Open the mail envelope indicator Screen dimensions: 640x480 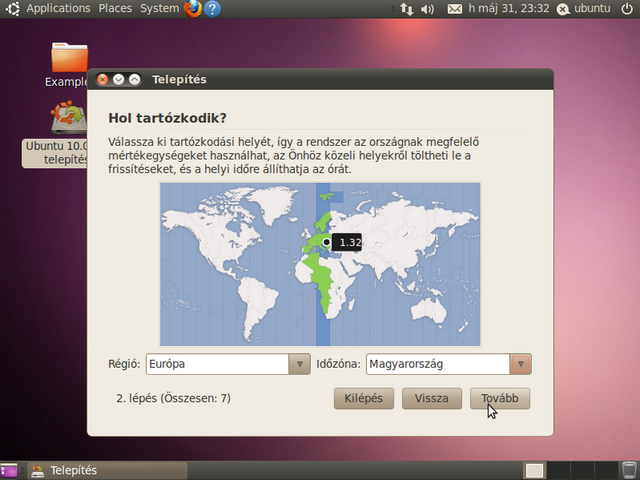pyautogui.click(x=455, y=9)
